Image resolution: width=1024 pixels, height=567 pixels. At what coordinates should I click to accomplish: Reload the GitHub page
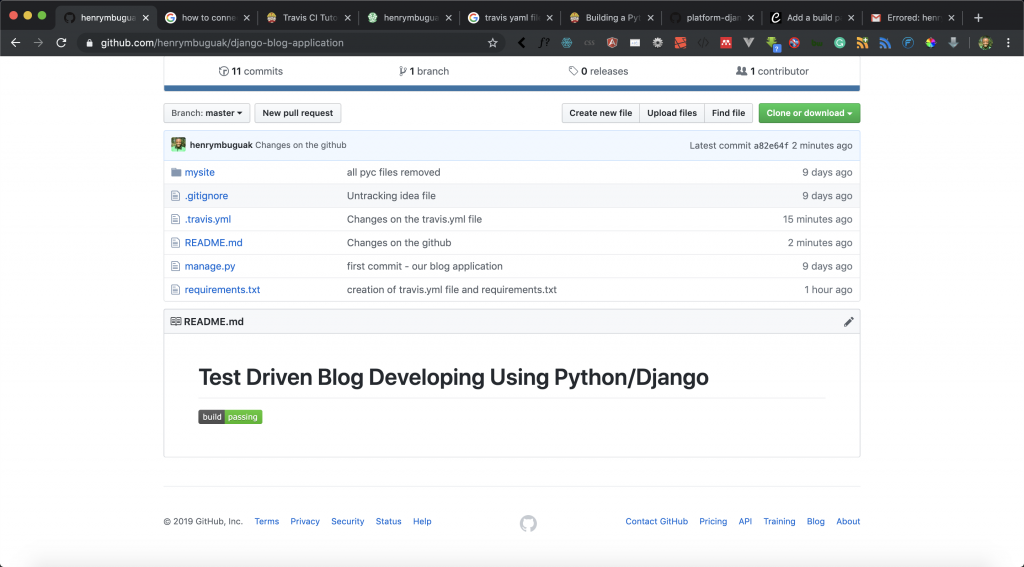pos(61,42)
